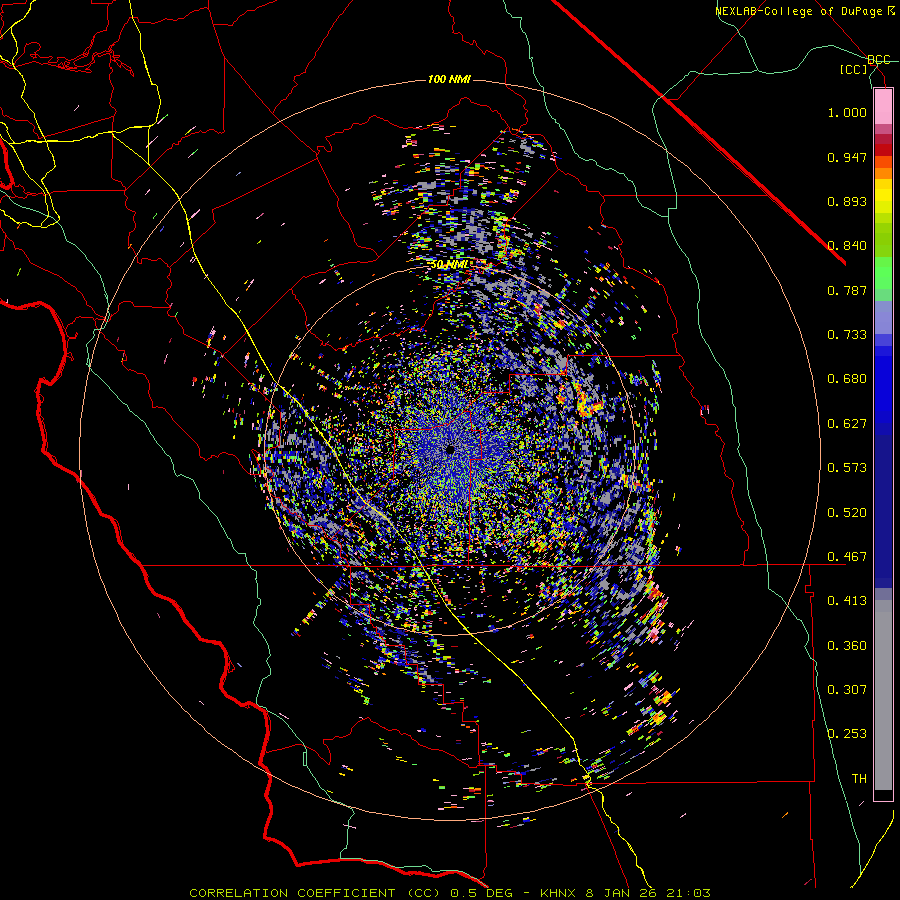Screen dimensions: 900x900
Task: Pick the red segment of color bar
Action: (883, 149)
